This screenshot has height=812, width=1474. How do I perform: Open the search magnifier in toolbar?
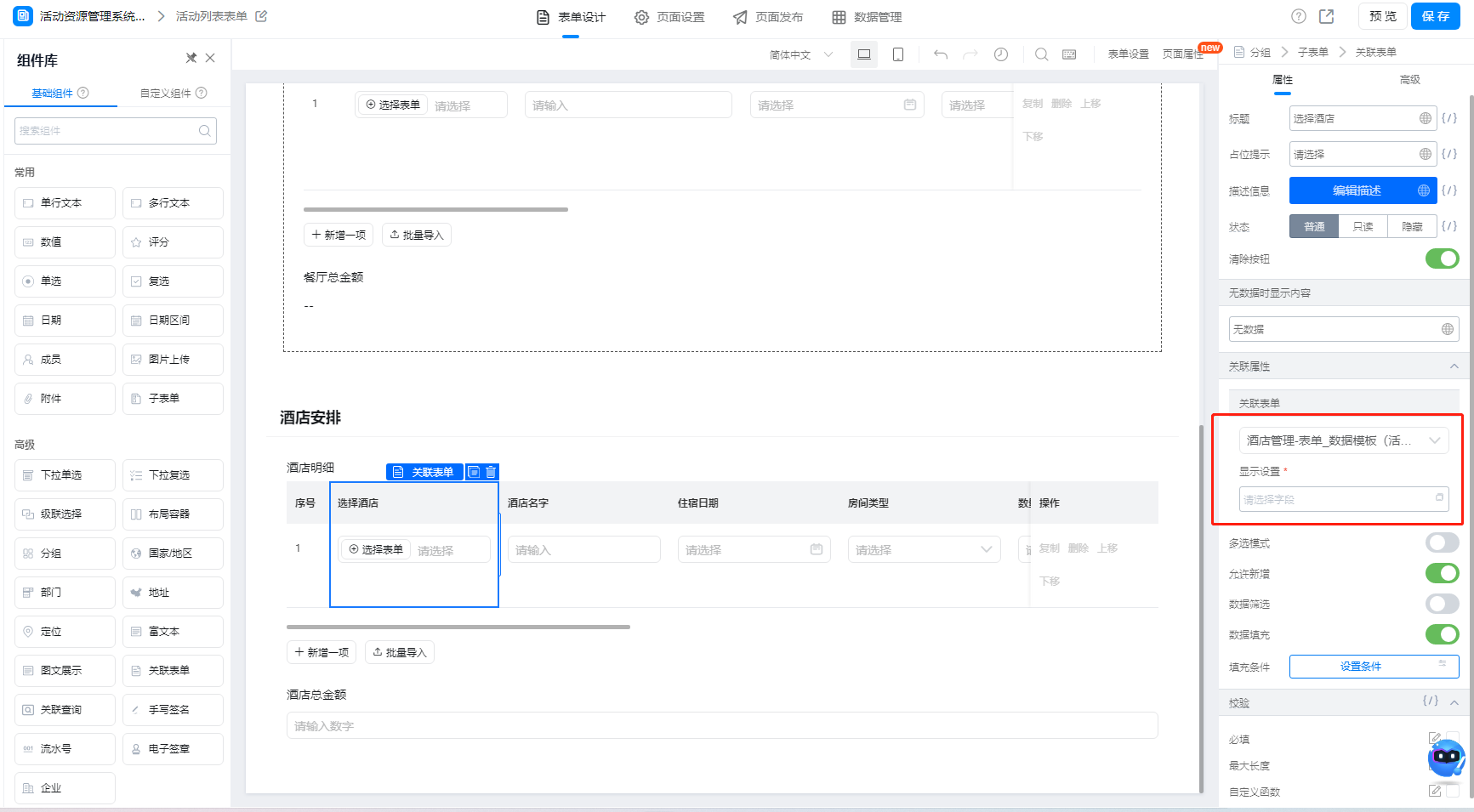1041,54
